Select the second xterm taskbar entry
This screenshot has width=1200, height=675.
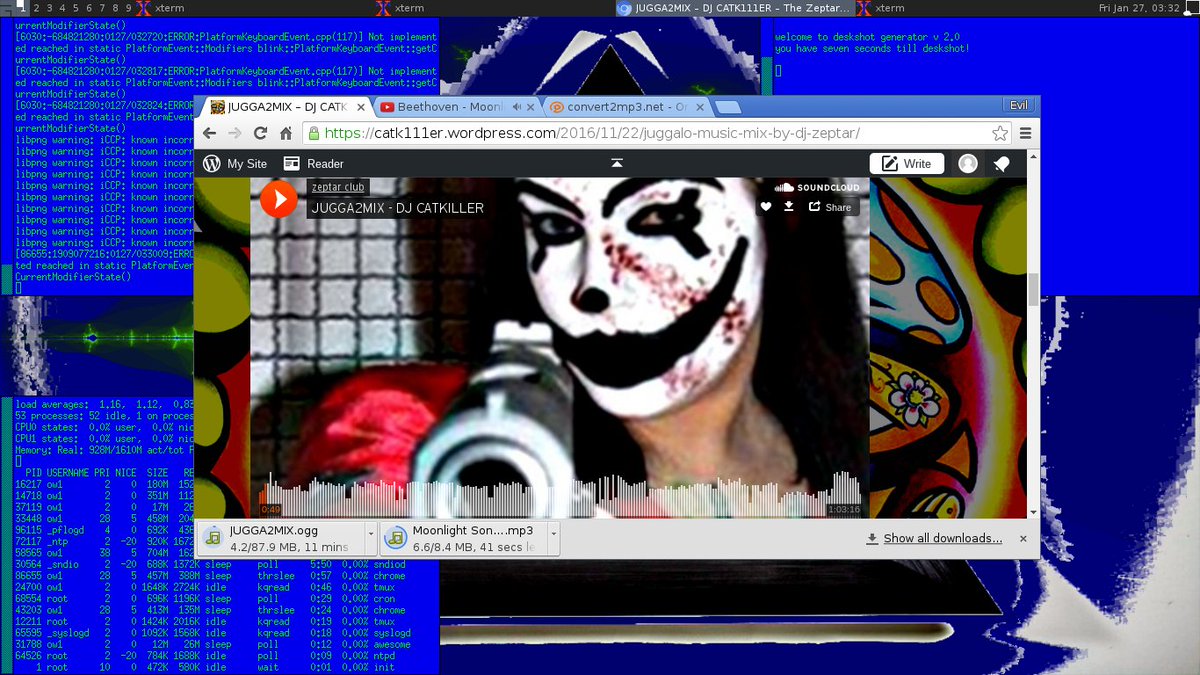497,7
